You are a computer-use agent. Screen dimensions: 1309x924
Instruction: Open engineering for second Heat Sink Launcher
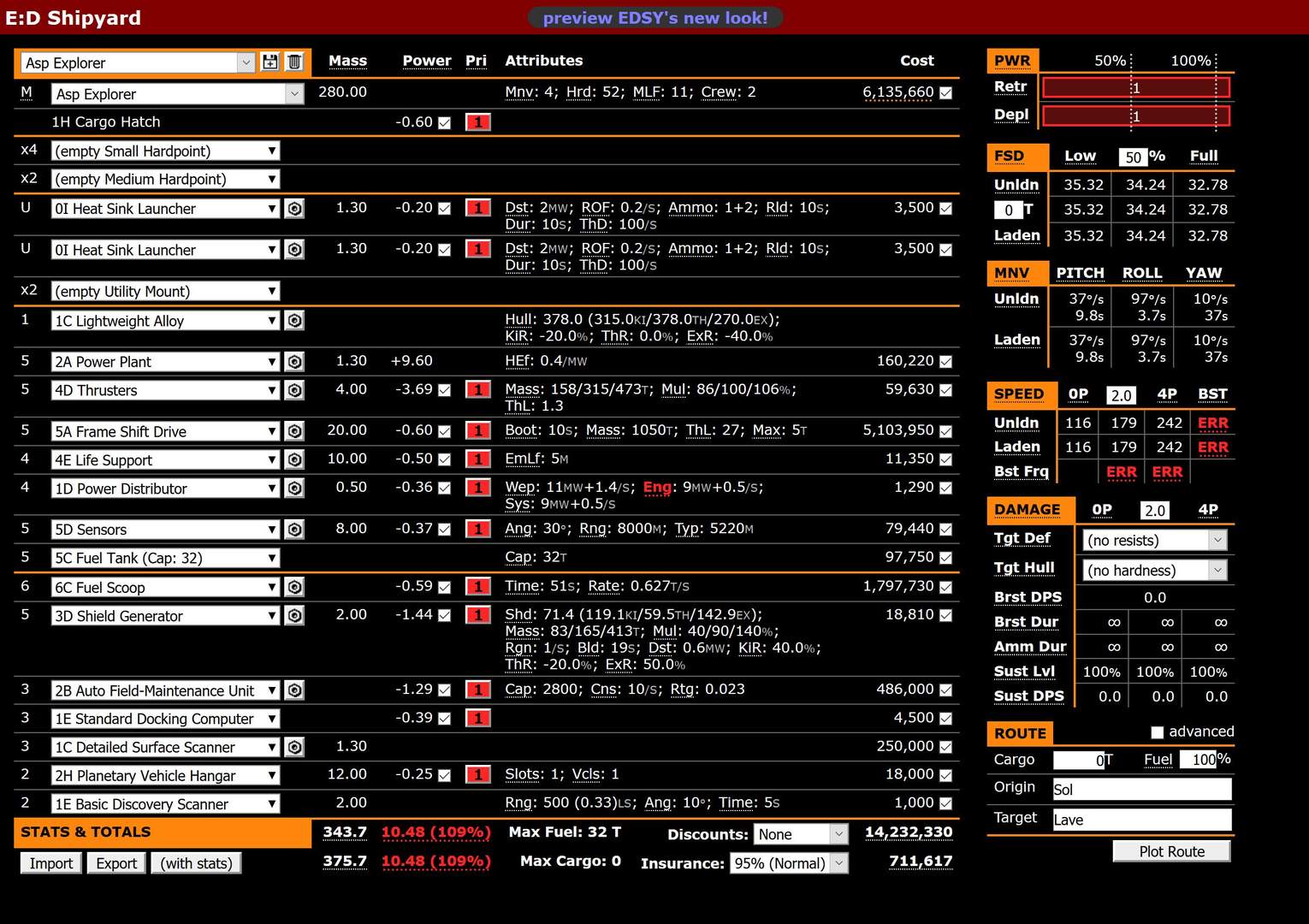point(294,249)
